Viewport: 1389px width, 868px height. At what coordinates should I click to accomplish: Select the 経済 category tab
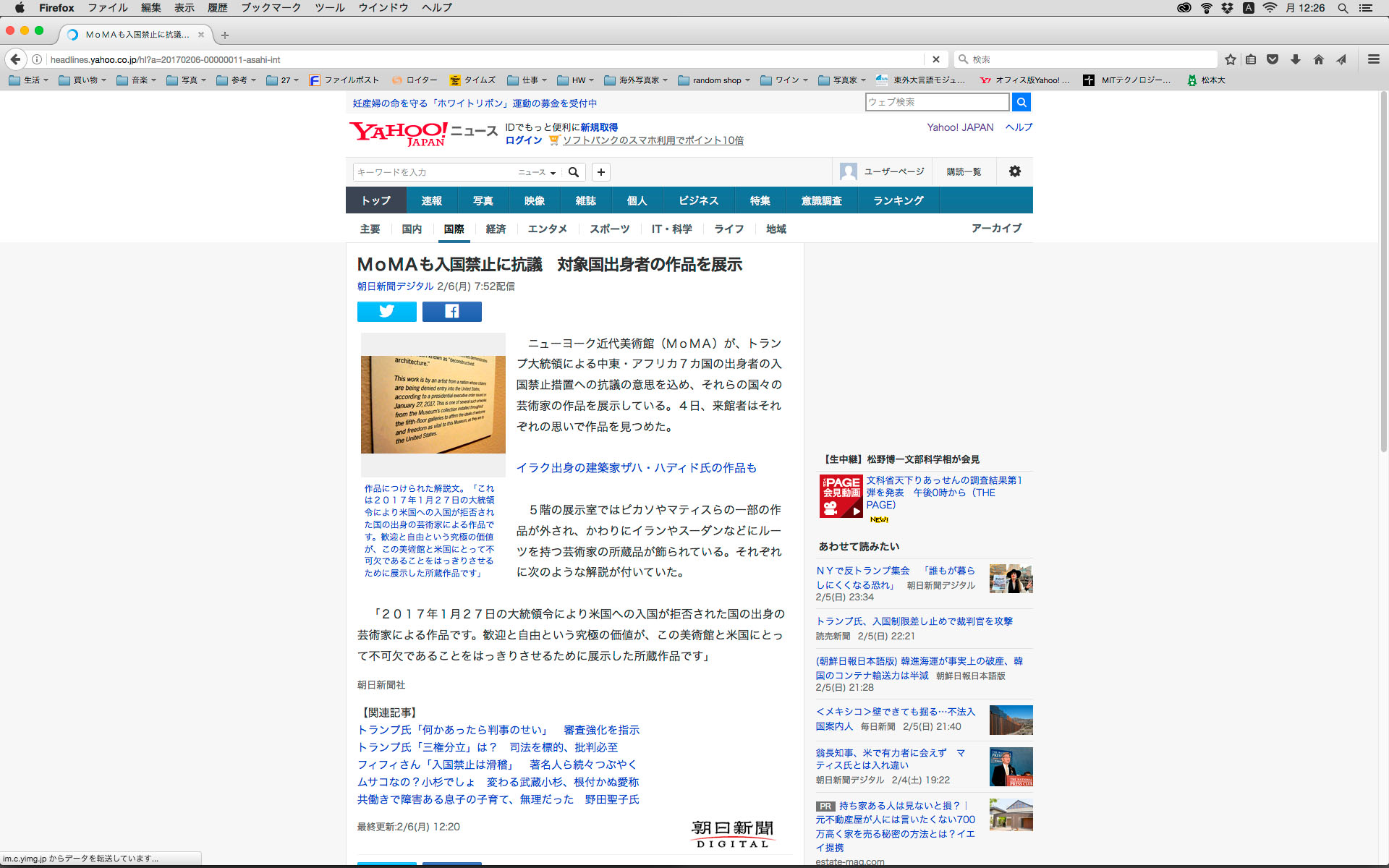(496, 229)
